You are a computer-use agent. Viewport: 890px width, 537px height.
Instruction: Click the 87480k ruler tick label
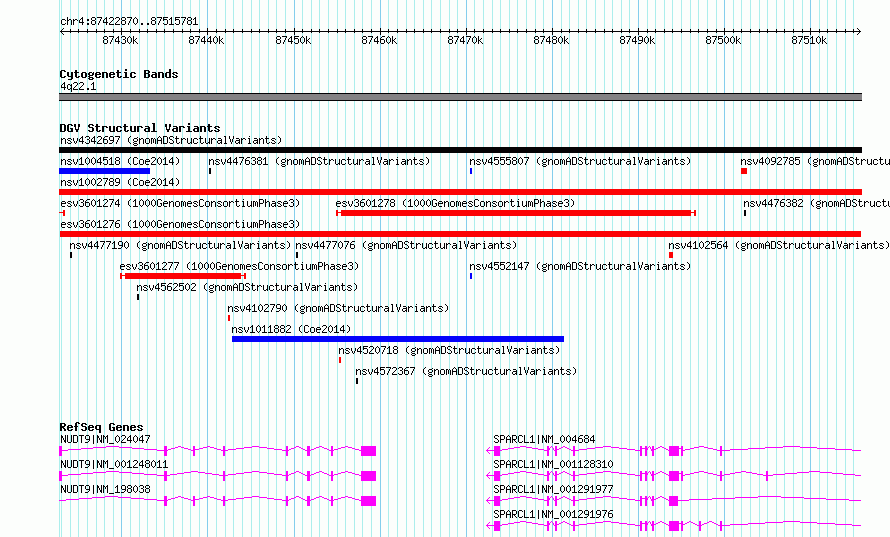[x=551, y=40]
